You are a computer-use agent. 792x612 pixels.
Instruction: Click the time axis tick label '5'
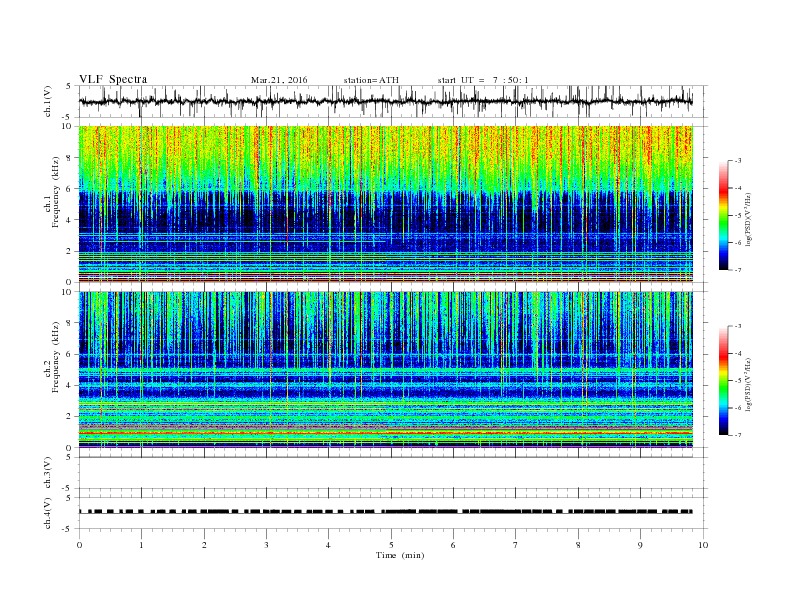(391, 545)
